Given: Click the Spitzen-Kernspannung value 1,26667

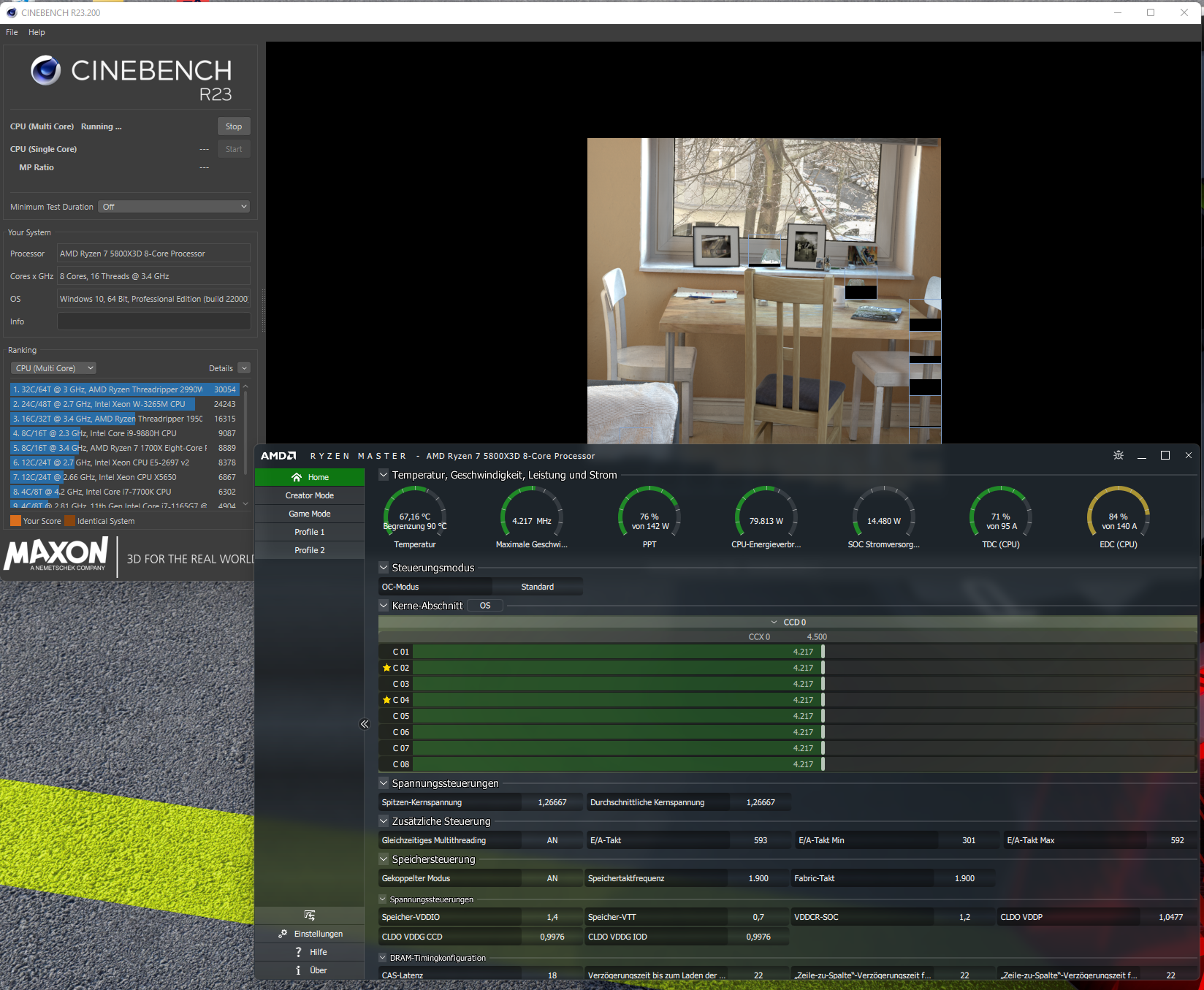Looking at the screenshot, I should pyautogui.click(x=552, y=802).
